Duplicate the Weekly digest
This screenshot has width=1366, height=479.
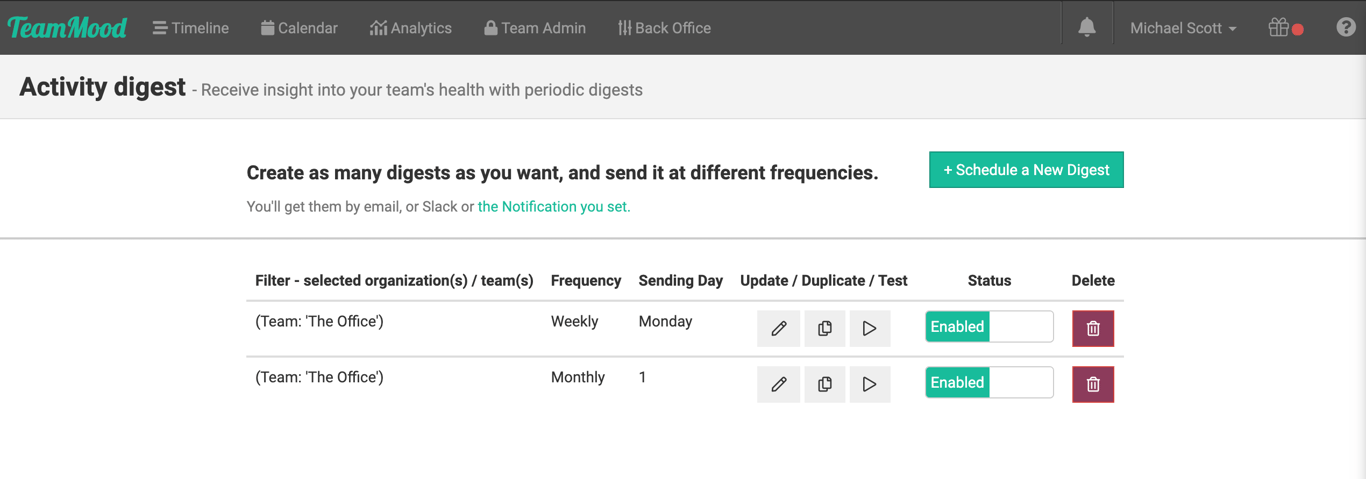[x=824, y=328]
